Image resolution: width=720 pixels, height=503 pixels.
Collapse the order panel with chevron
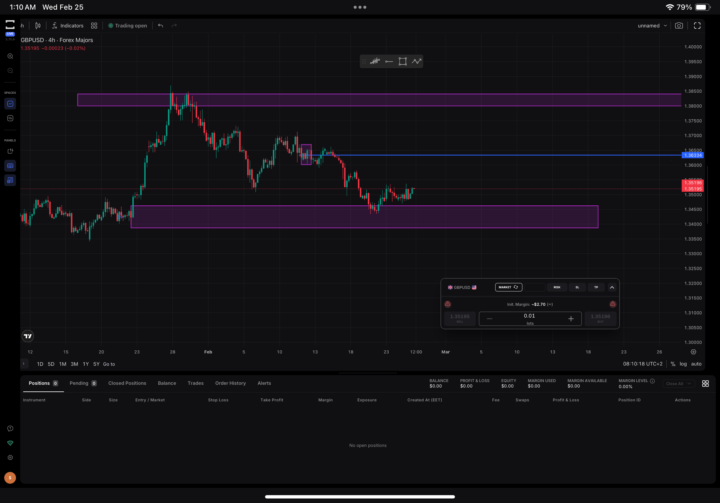tap(612, 287)
